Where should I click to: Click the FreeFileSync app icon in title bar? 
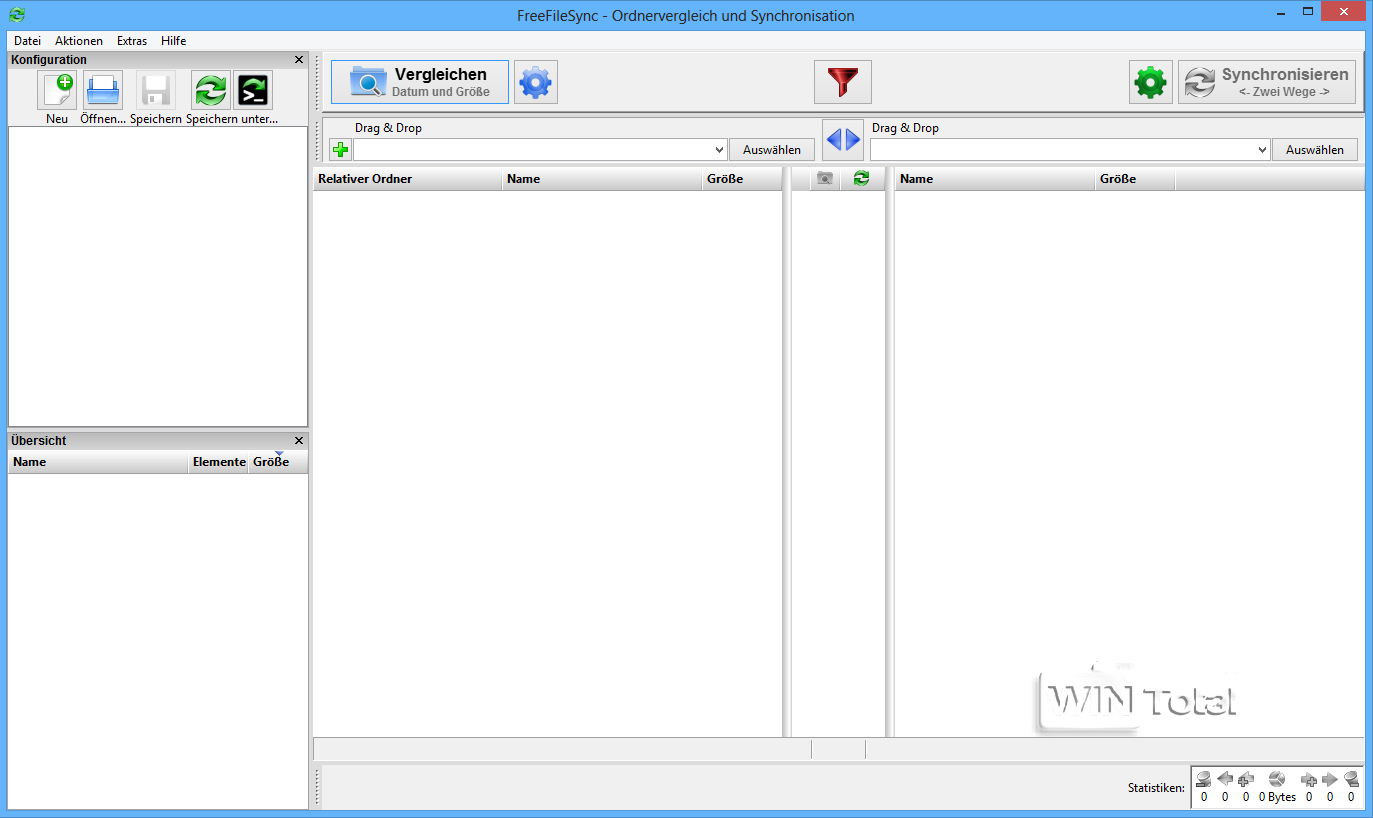pos(17,15)
